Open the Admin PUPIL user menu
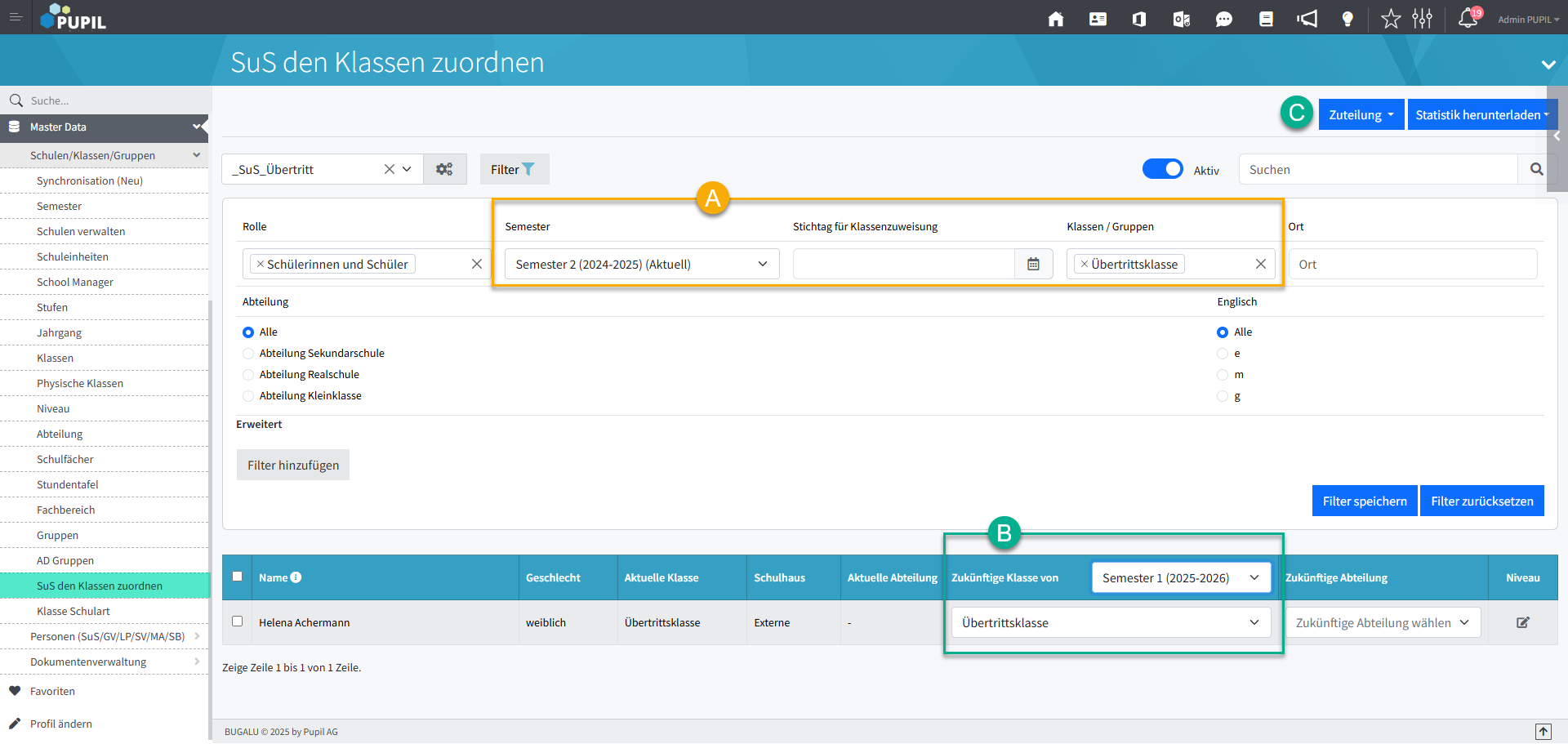 pos(1528,19)
